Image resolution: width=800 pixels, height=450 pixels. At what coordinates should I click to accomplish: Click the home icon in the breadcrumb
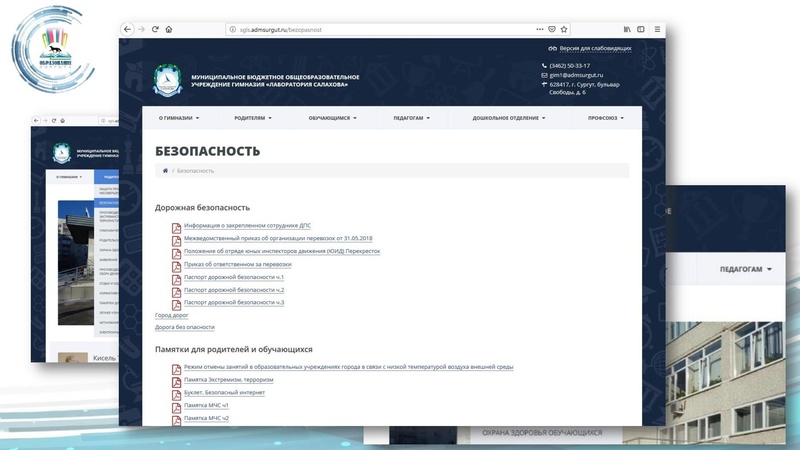165,171
